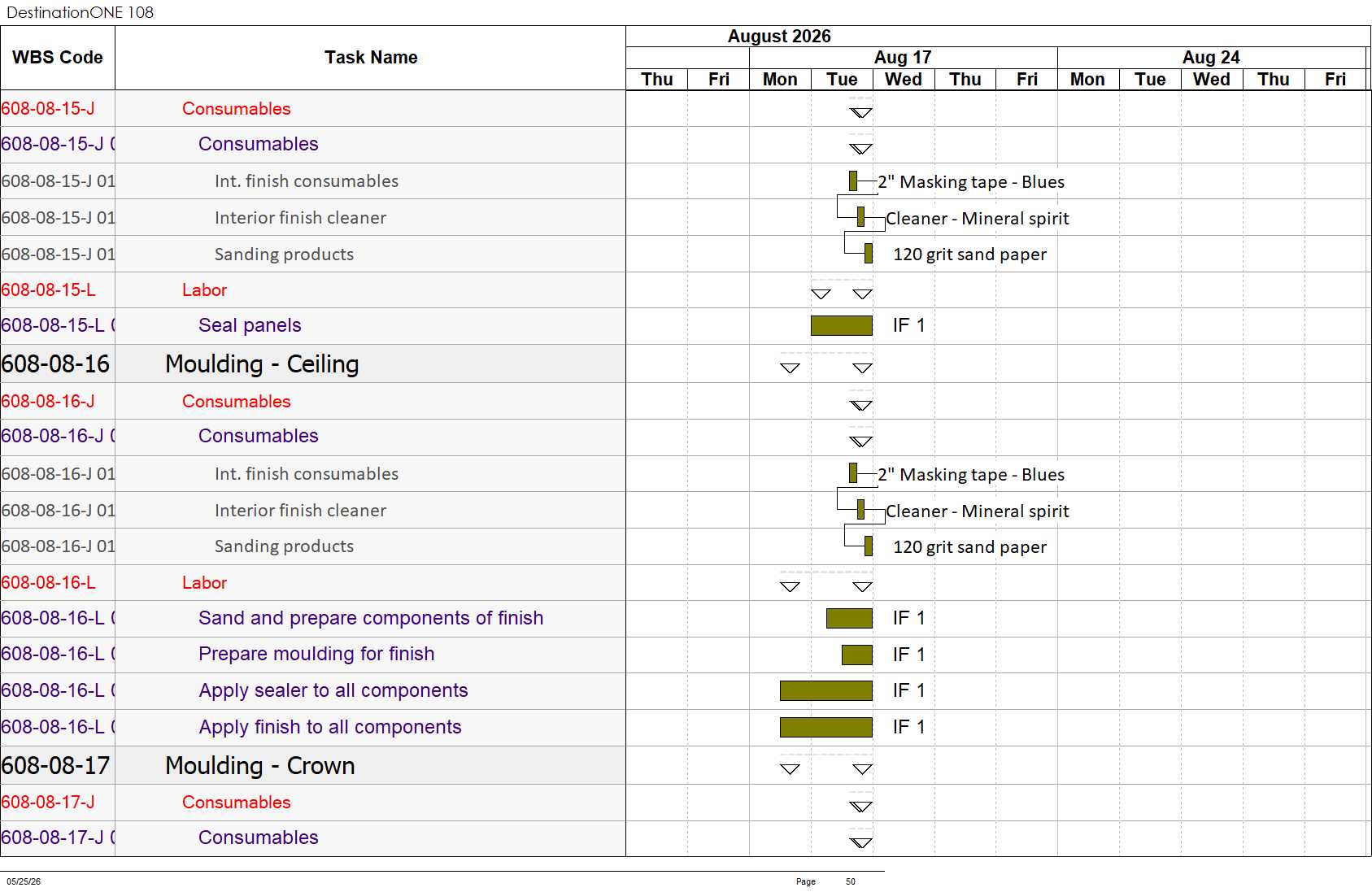Click the Masking tape label on 608-08-16-J row
This screenshot has width=1372, height=892.
(x=971, y=475)
